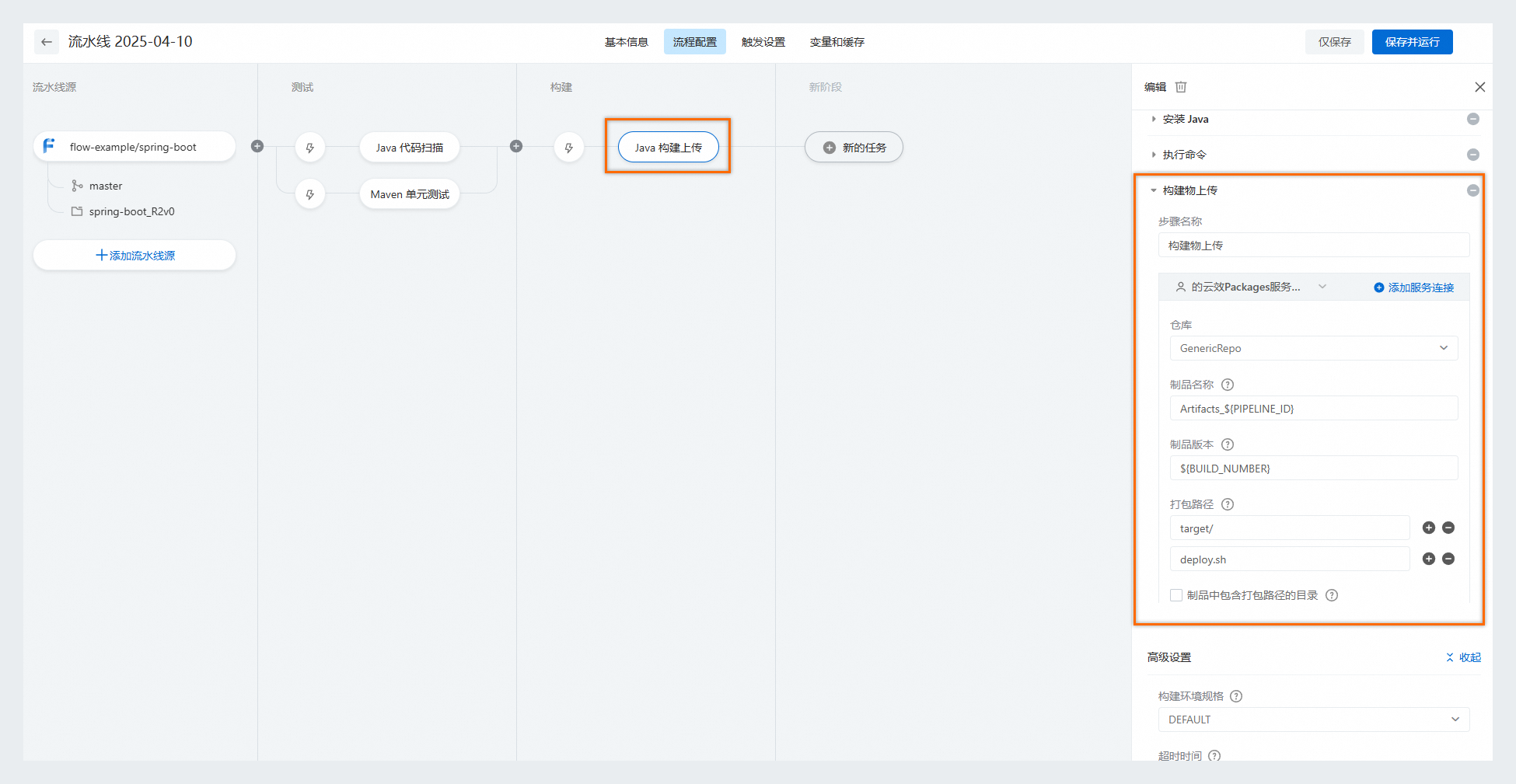Click the 测试 stage title
Screen dimensions: 1516x784
click(302, 87)
